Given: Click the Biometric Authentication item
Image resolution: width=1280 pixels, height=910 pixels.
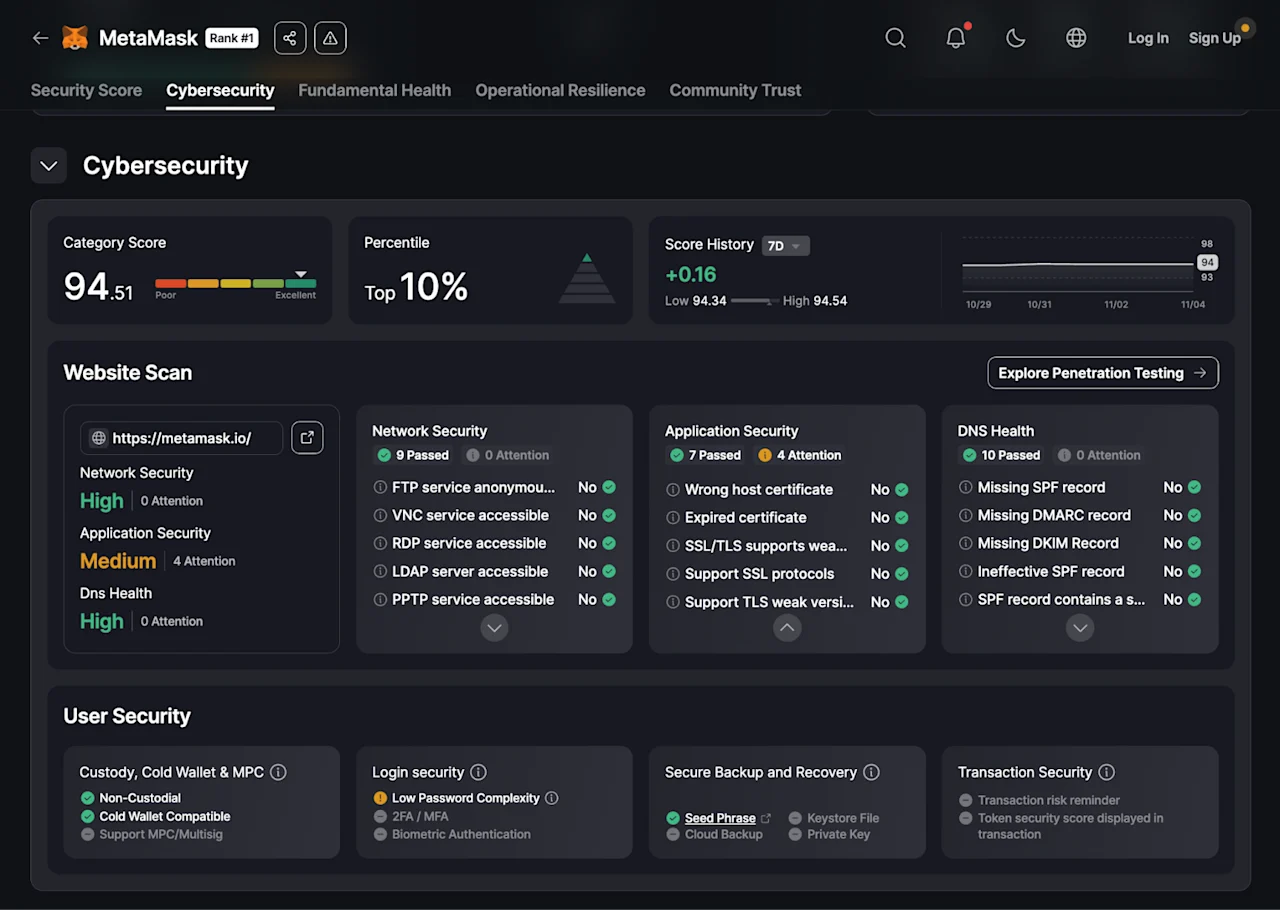Looking at the screenshot, I should click(x=452, y=834).
